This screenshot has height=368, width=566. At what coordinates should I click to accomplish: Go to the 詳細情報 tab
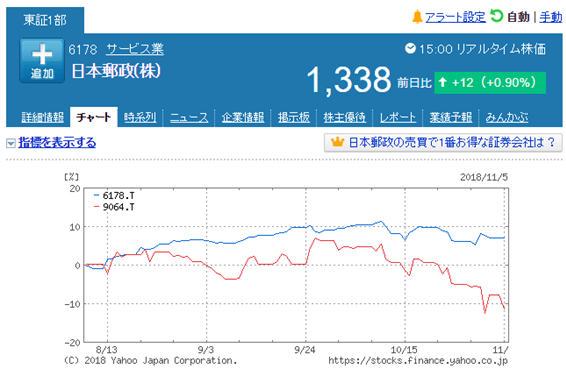[43, 117]
